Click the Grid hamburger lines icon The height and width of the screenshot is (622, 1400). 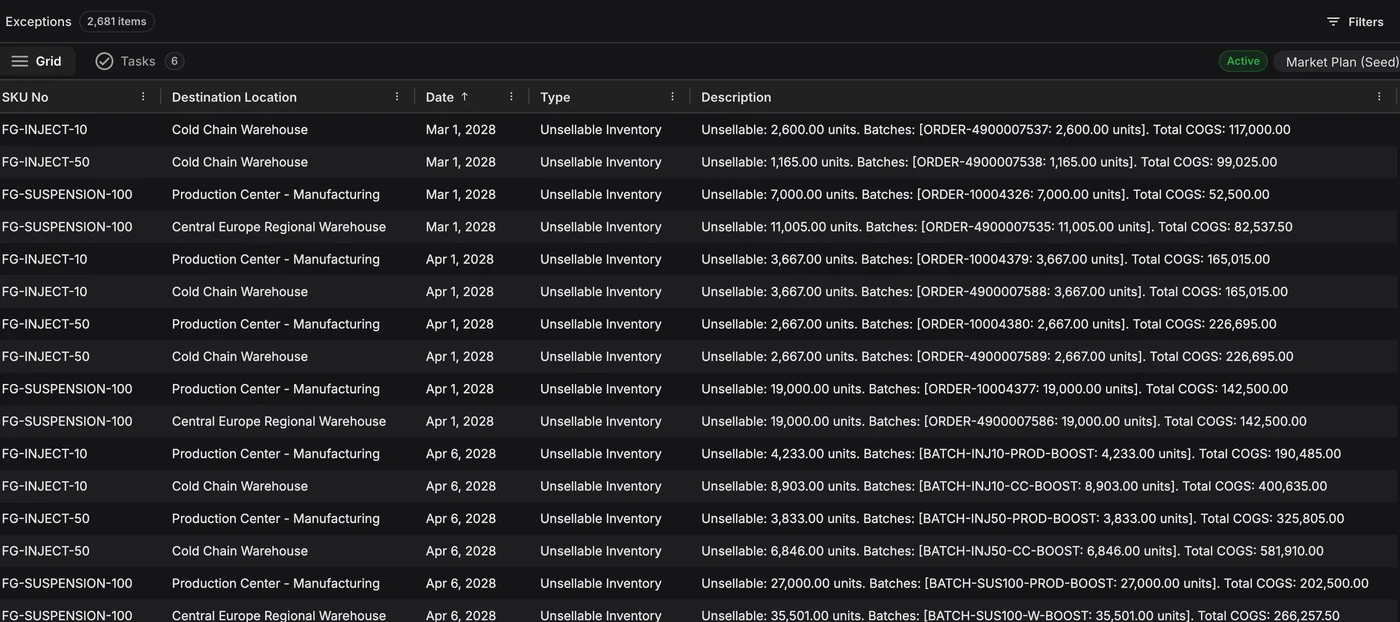pos(20,61)
